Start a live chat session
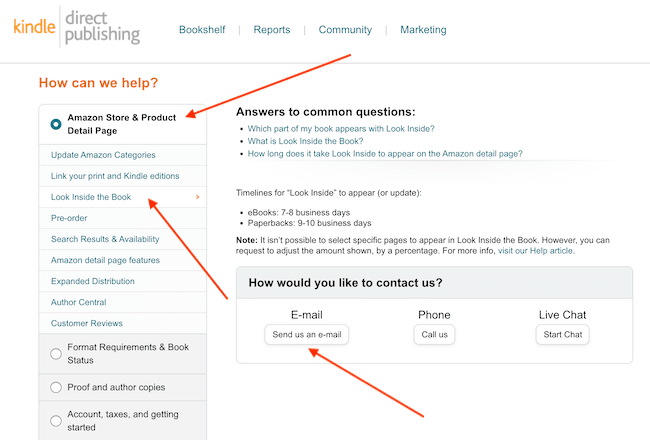The width and height of the screenshot is (650, 440). coord(560,334)
